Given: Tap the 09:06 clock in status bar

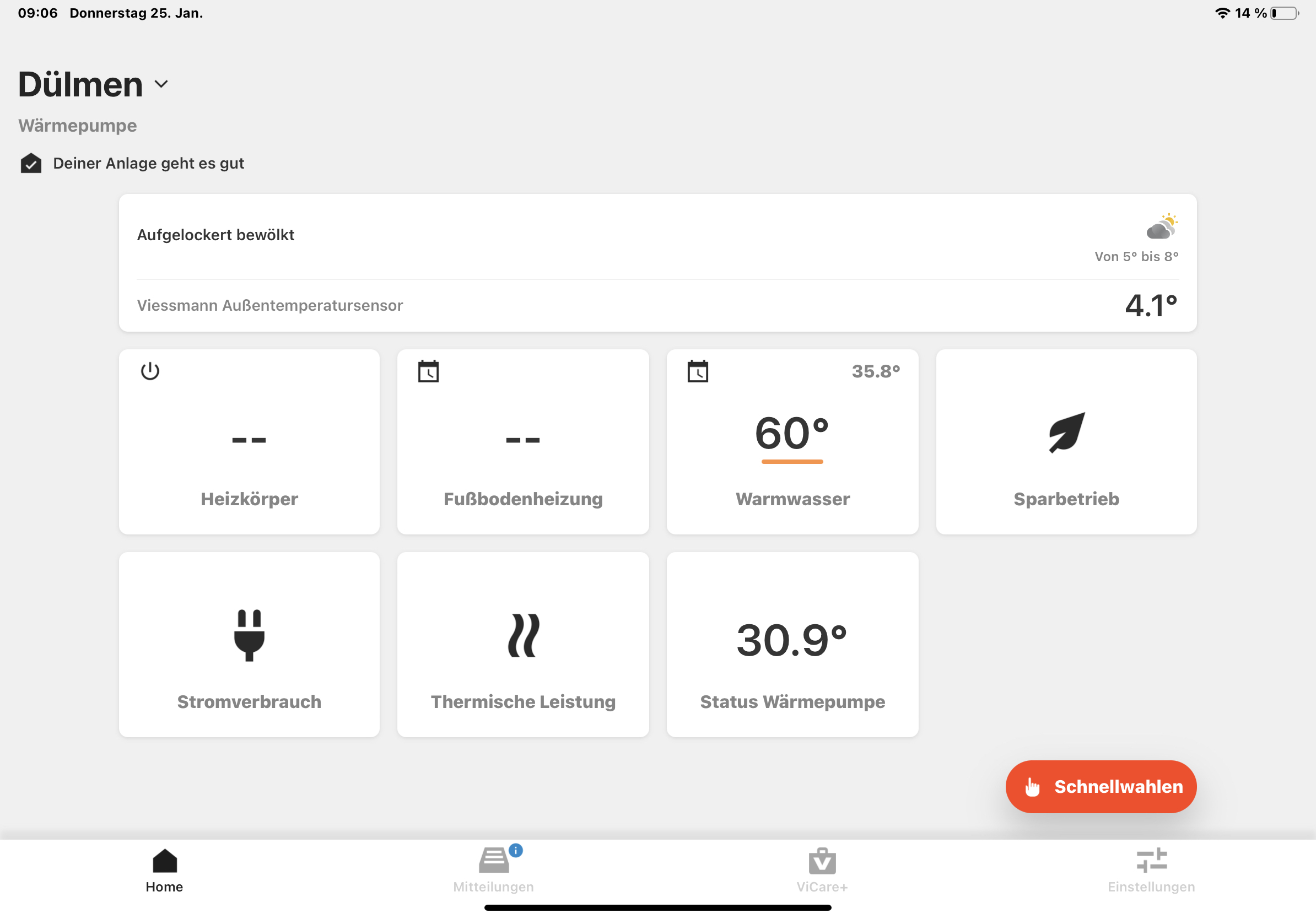Looking at the screenshot, I should coord(38,13).
